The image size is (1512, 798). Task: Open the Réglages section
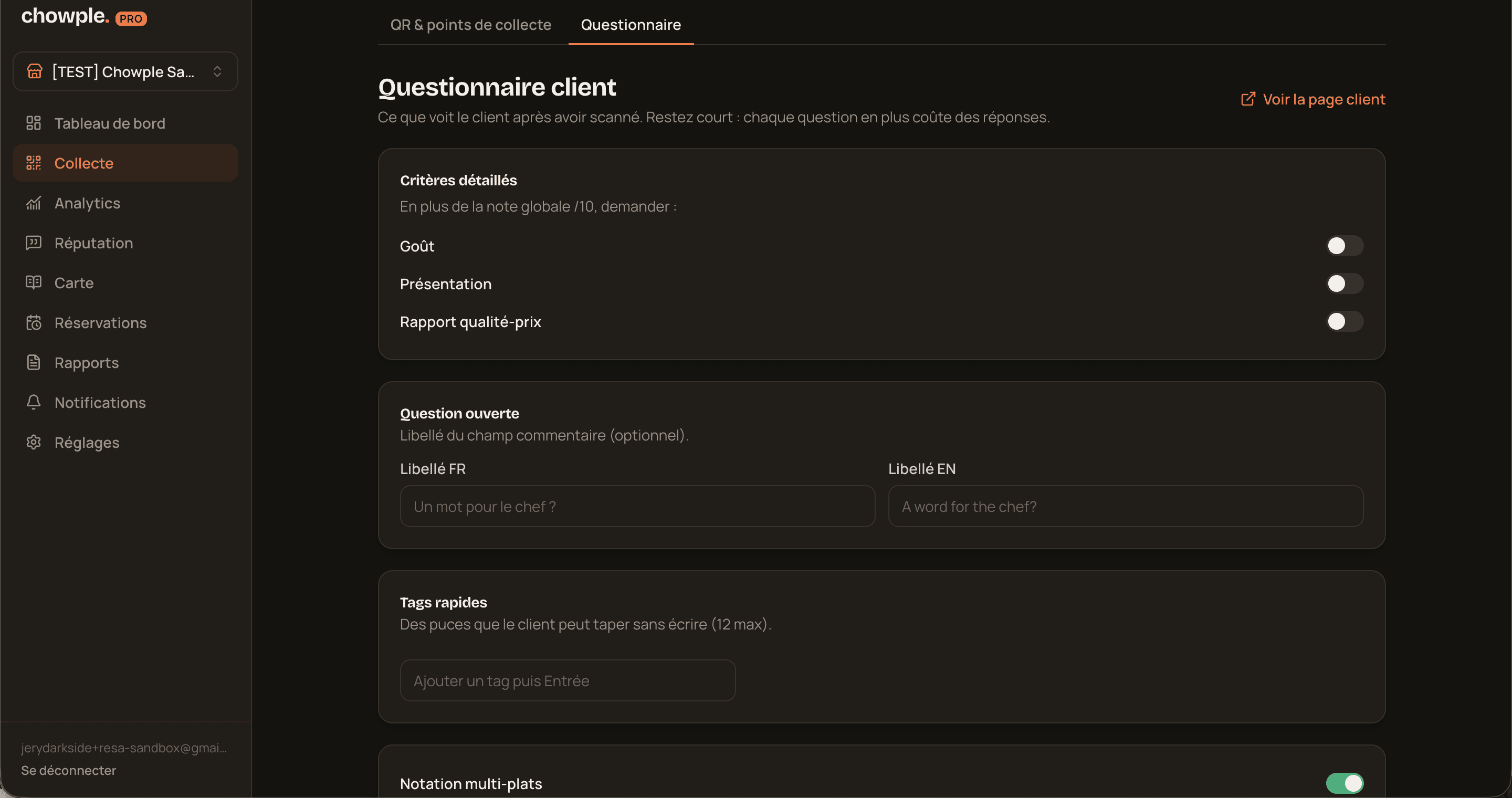tap(125, 443)
